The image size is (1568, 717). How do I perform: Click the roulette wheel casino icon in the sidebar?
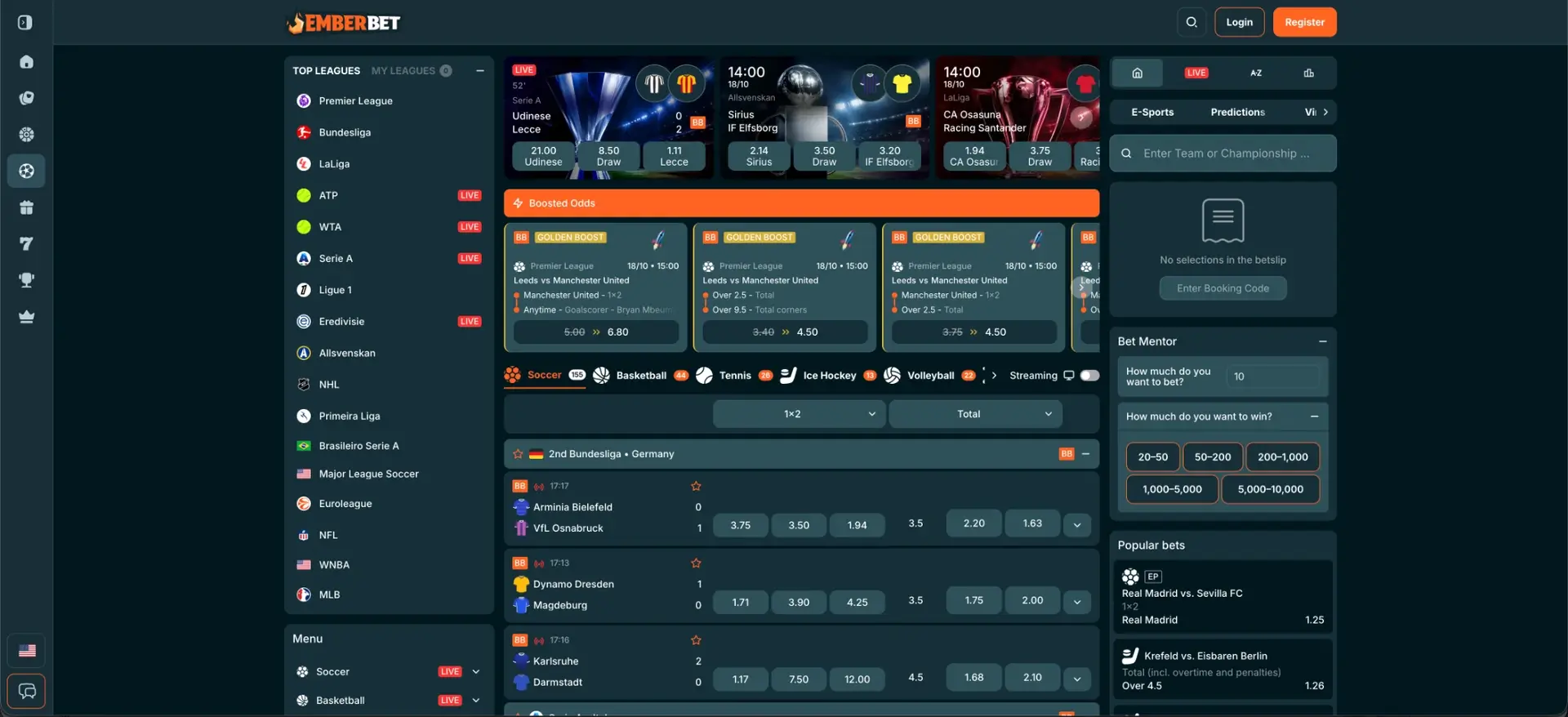click(x=26, y=135)
